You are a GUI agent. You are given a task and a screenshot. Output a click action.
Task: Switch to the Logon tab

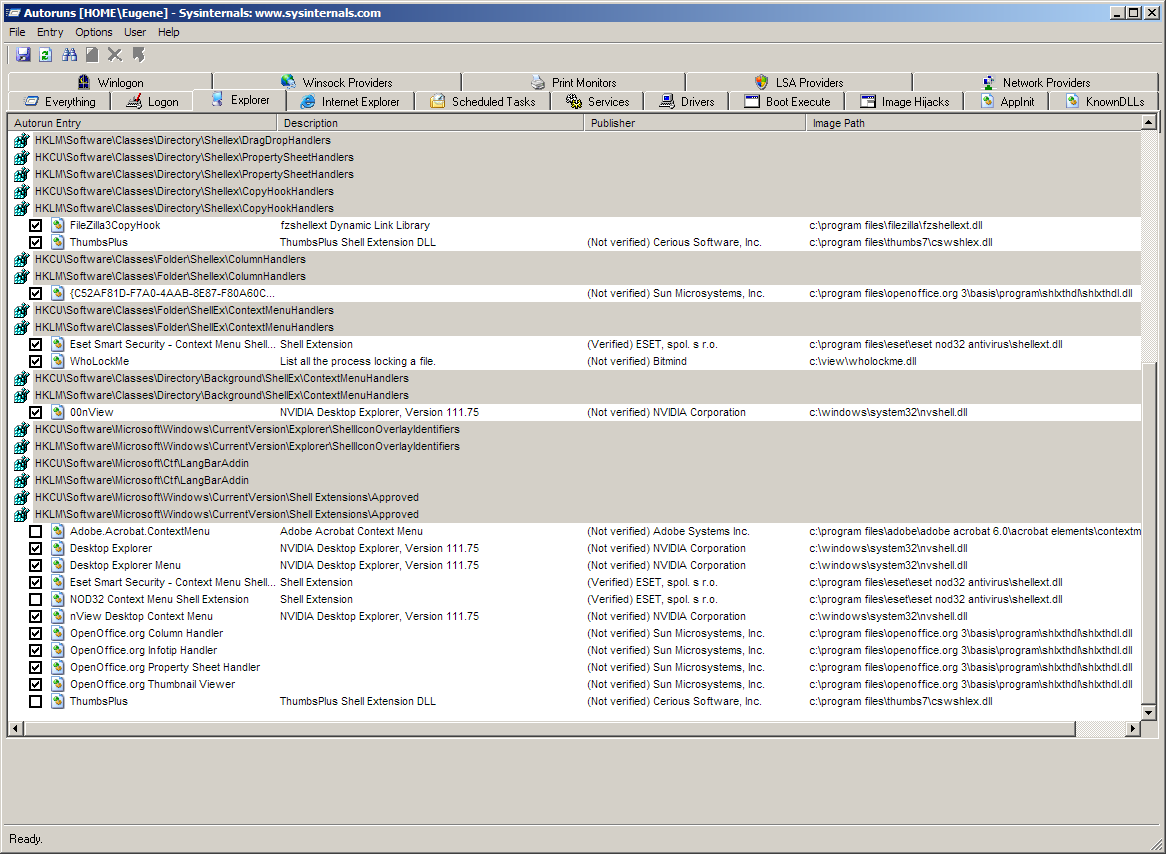[152, 102]
